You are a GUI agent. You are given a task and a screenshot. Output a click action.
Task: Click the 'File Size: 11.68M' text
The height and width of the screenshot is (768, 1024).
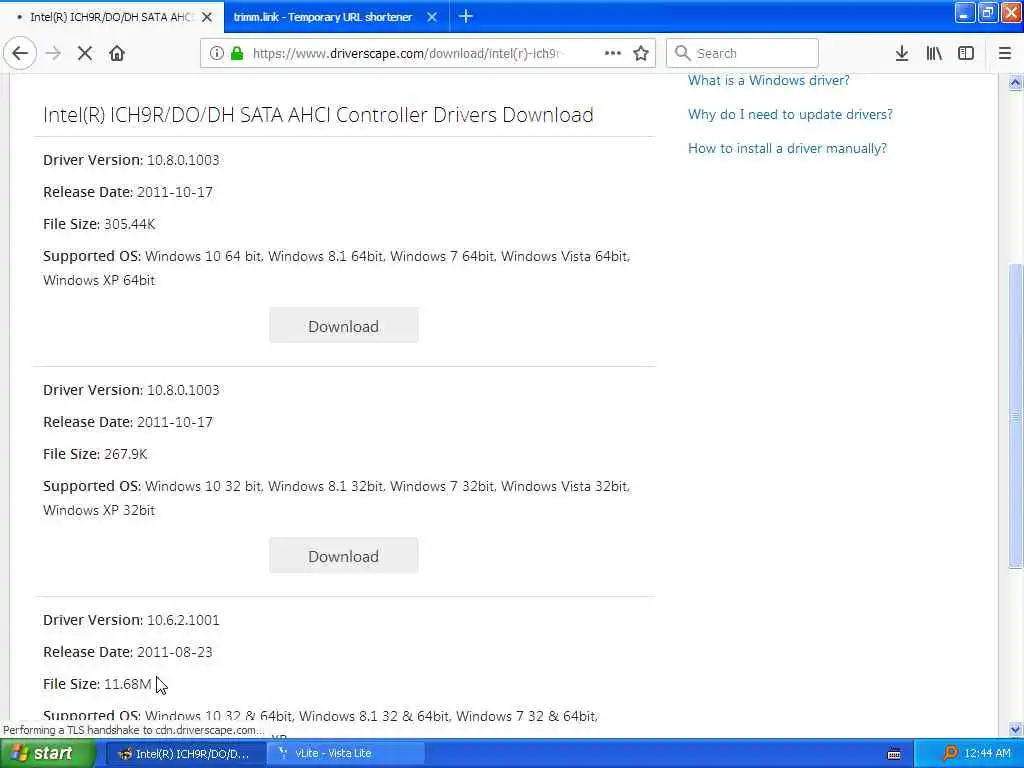97,684
